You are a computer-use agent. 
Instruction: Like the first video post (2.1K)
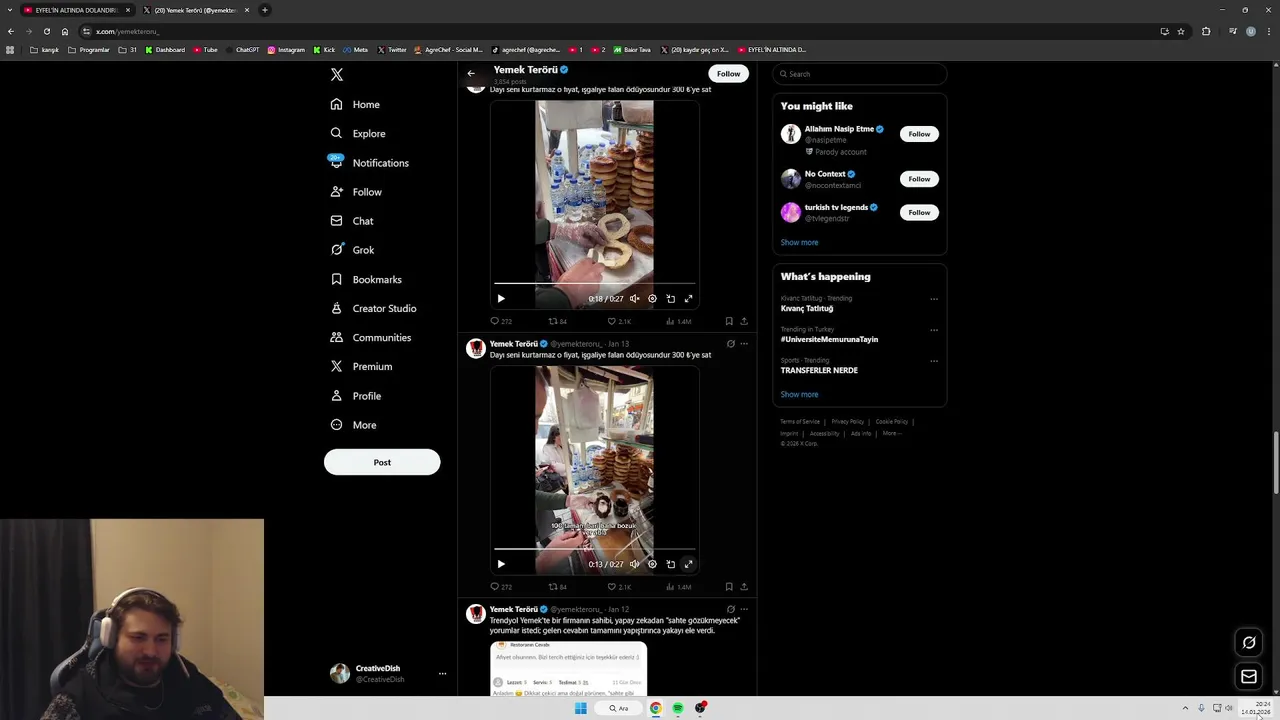(x=619, y=321)
